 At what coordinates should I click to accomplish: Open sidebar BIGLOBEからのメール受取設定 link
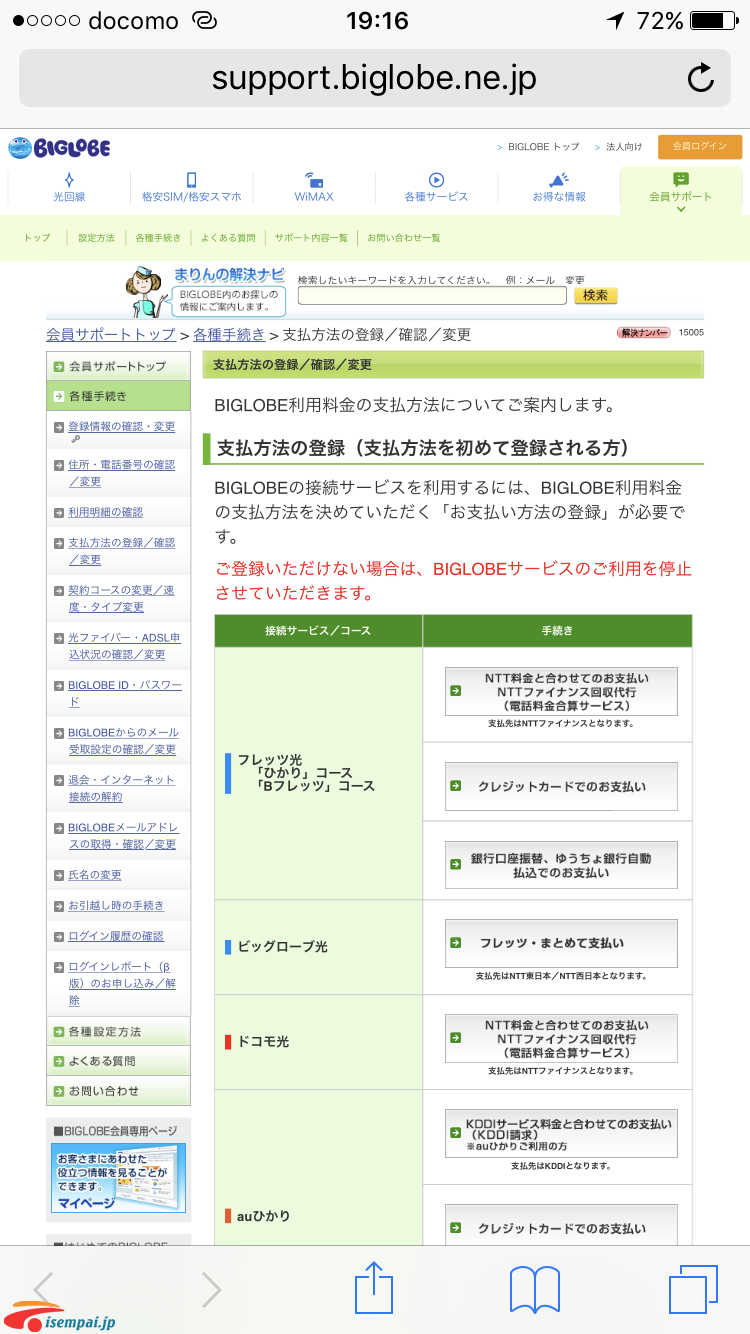(123, 741)
